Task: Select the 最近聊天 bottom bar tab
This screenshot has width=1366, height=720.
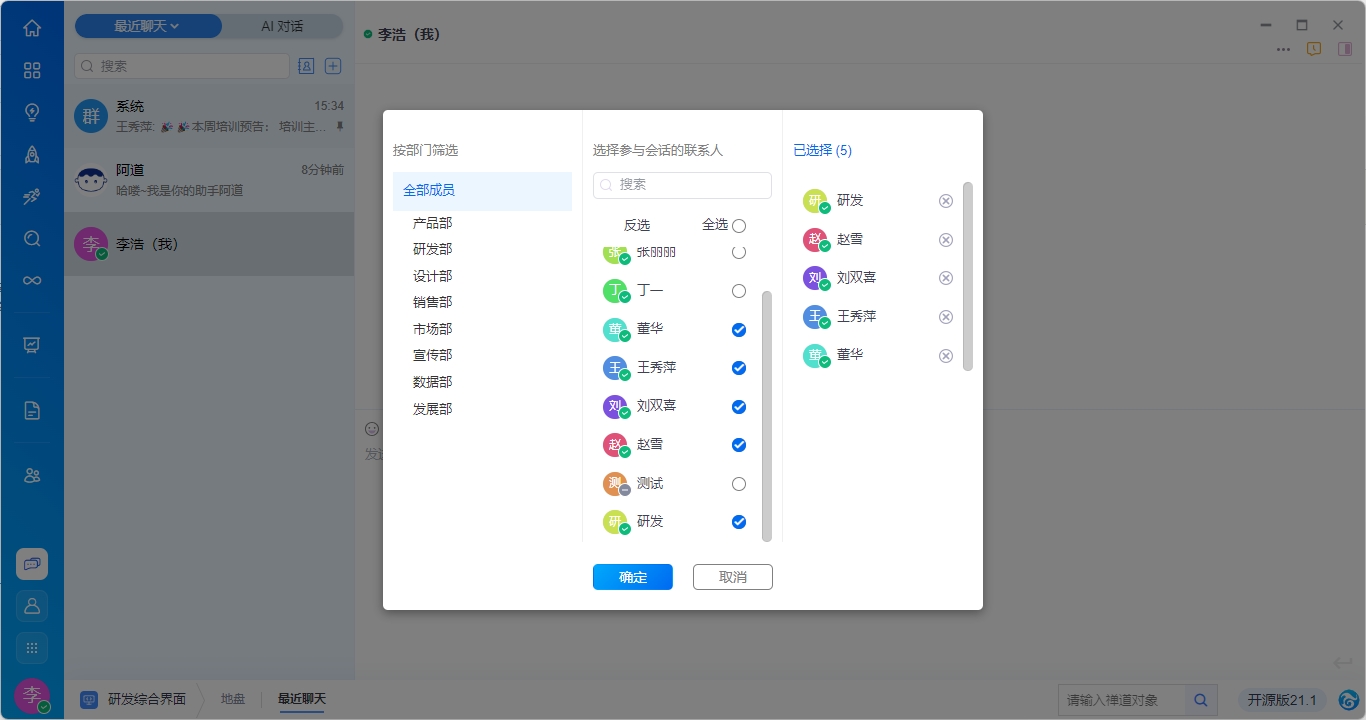Action: (x=302, y=699)
